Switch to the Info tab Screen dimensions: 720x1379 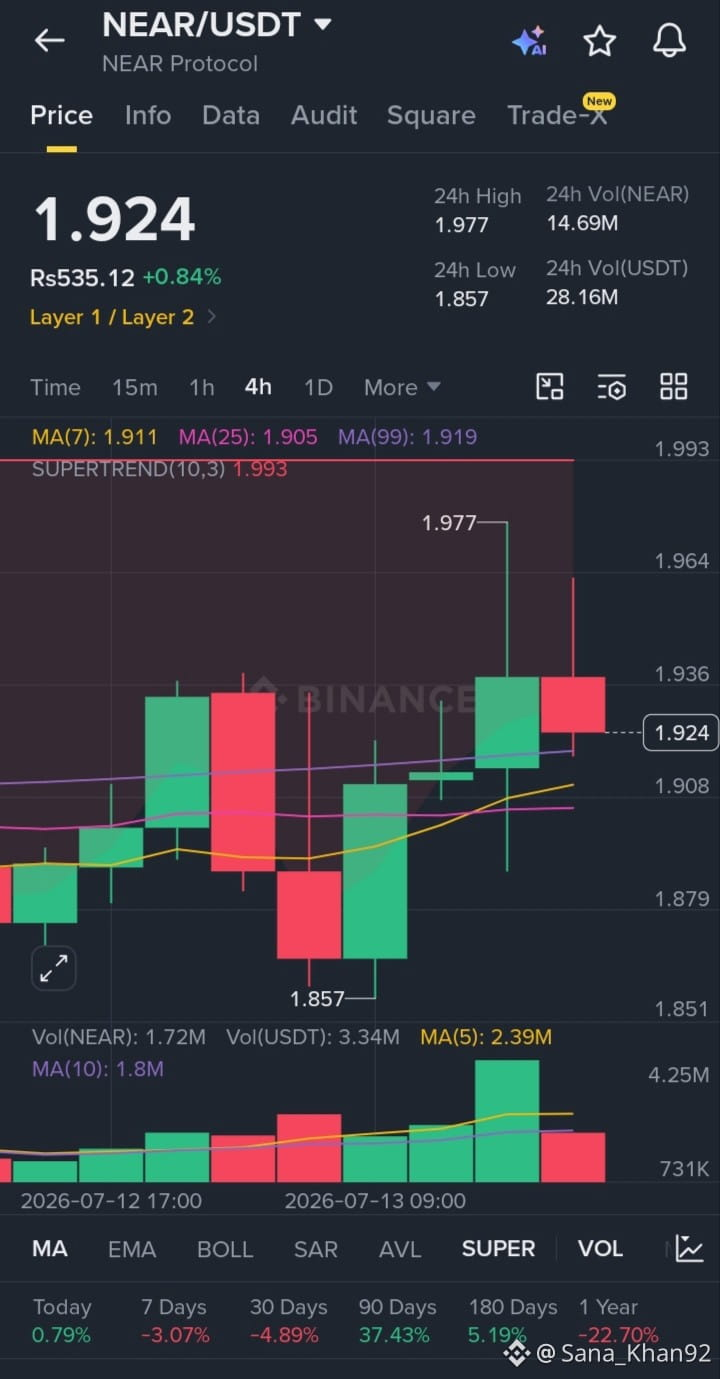148,115
